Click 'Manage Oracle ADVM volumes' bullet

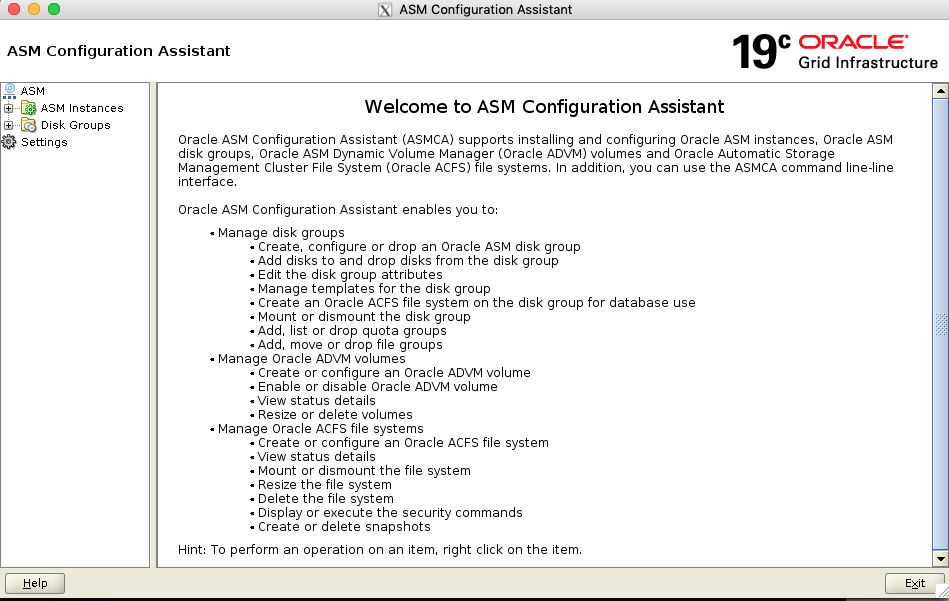312,358
